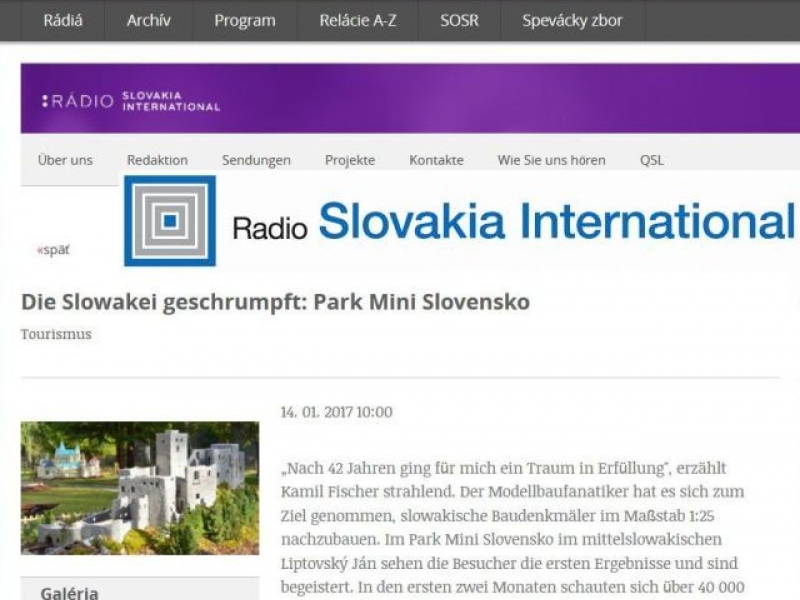Open the Galéria section

click(69, 593)
